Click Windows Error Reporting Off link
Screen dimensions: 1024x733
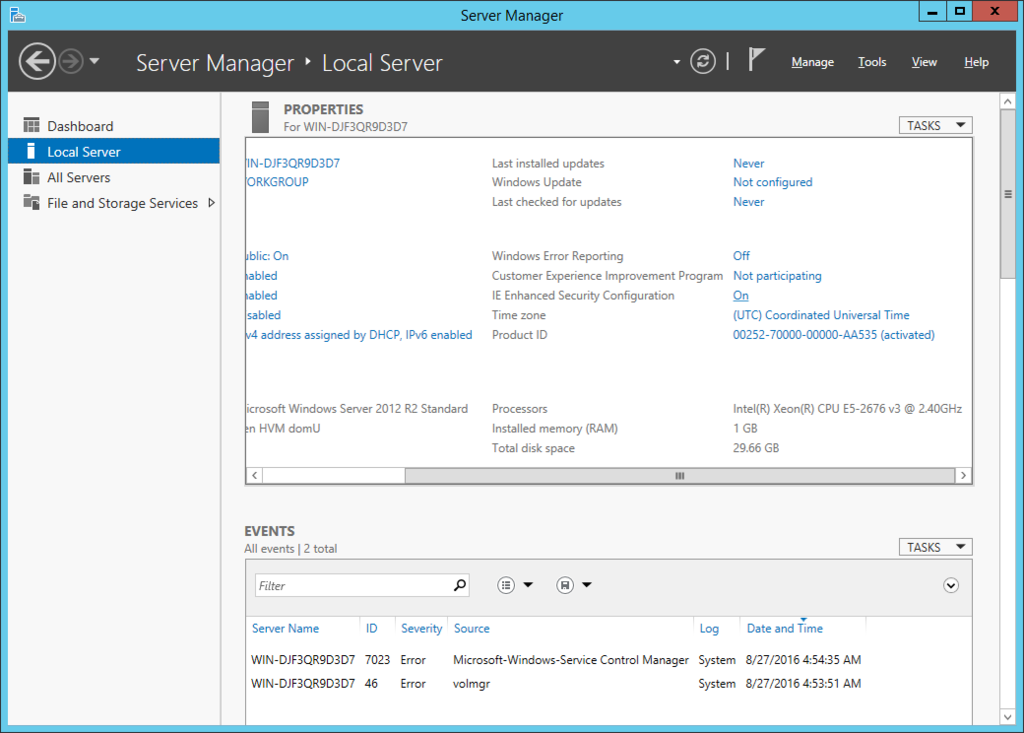coord(741,255)
